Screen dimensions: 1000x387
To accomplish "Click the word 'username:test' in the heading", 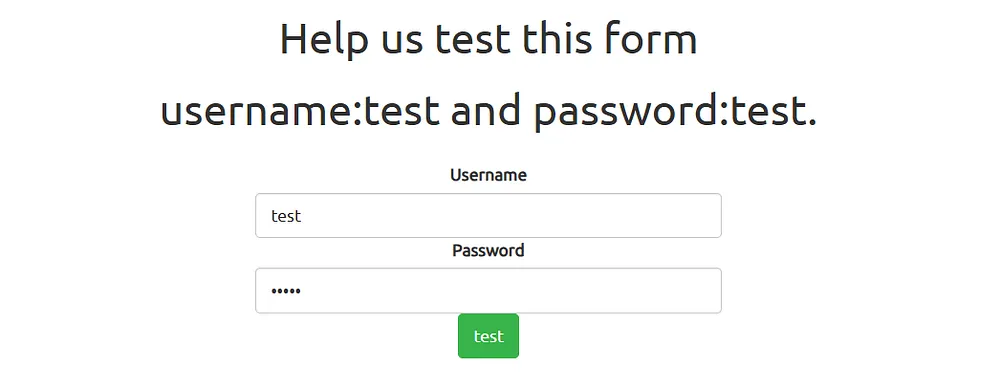I will 300,110.
